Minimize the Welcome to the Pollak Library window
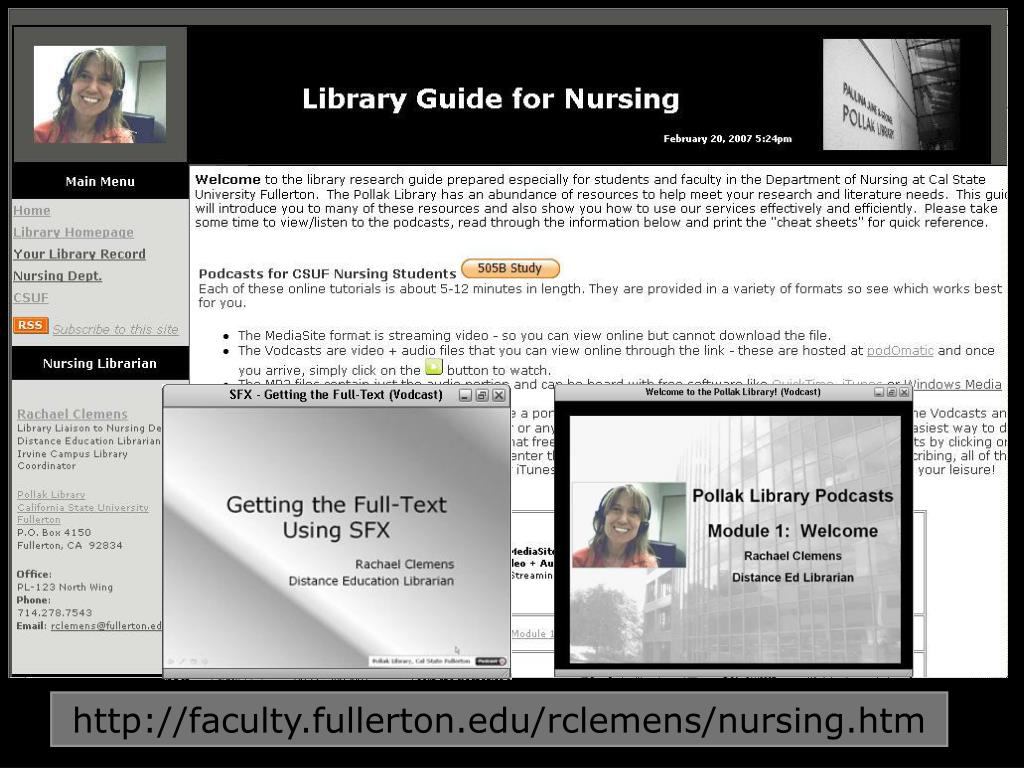This screenshot has width=1024, height=768. pyautogui.click(x=879, y=392)
